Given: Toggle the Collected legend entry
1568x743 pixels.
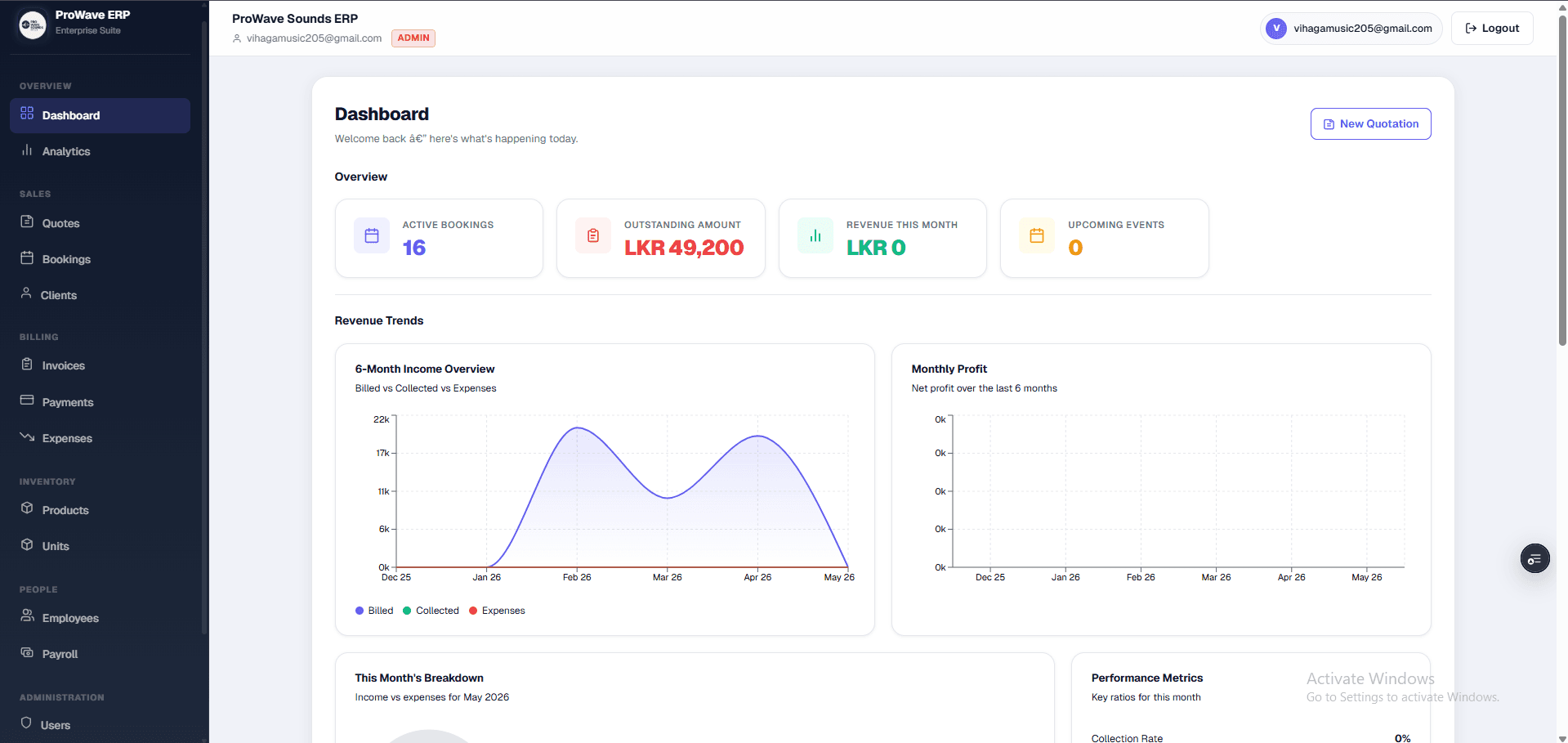Looking at the screenshot, I should click(431, 611).
